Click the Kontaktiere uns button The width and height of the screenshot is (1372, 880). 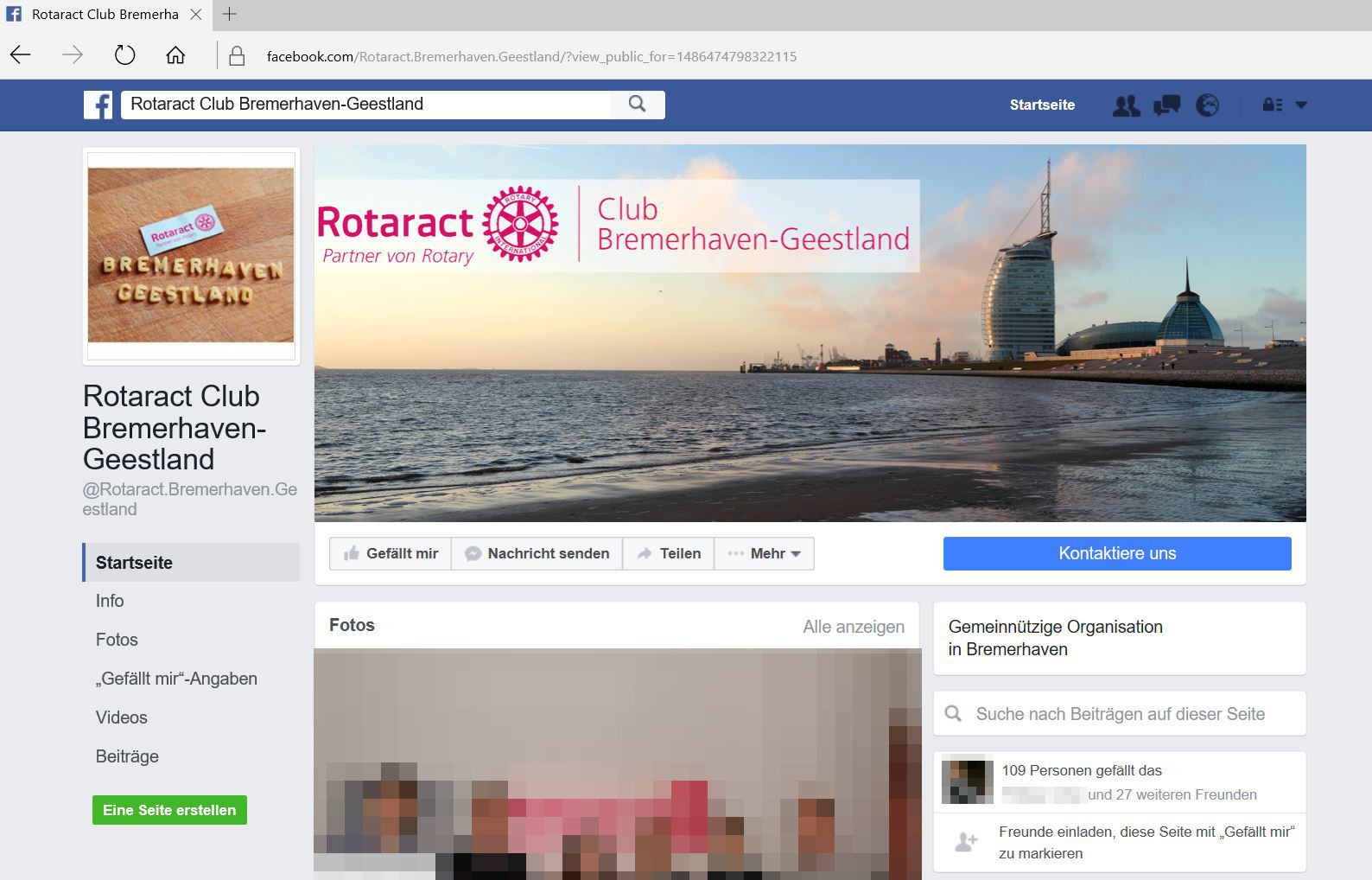(x=1117, y=553)
